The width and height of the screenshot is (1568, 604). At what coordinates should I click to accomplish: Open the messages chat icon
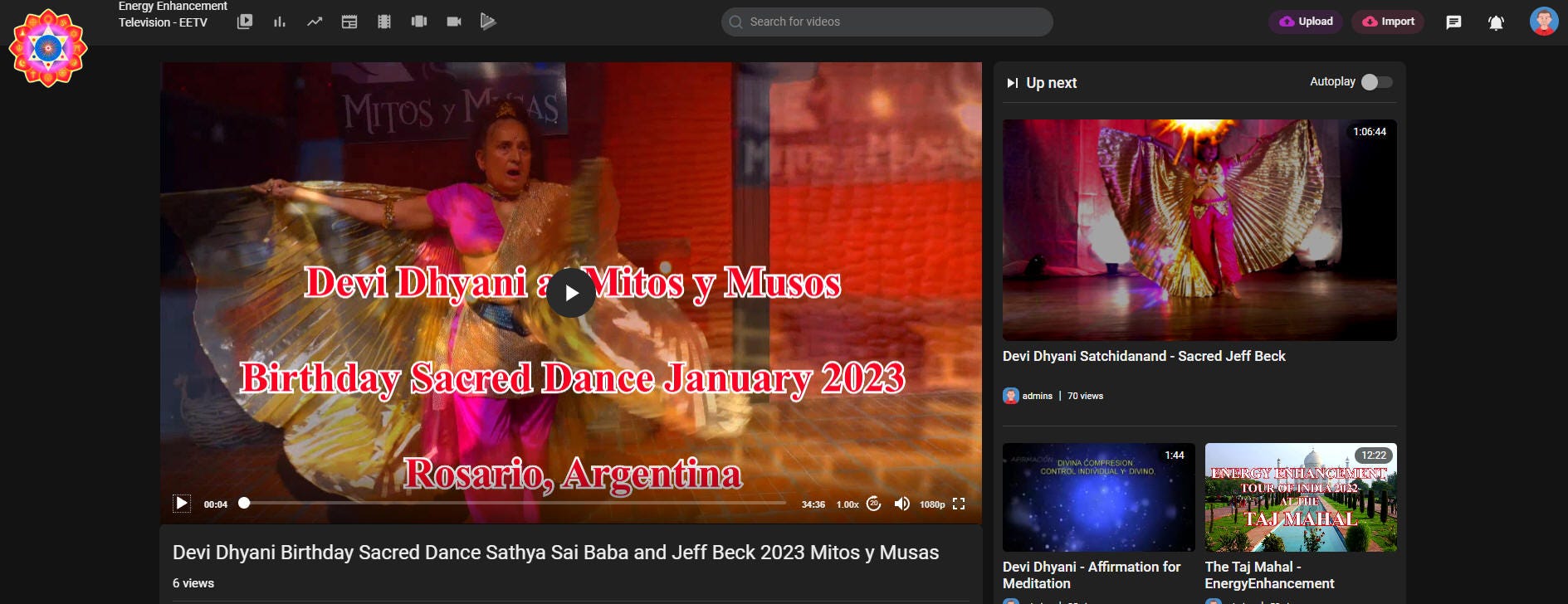(x=1453, y=22)
